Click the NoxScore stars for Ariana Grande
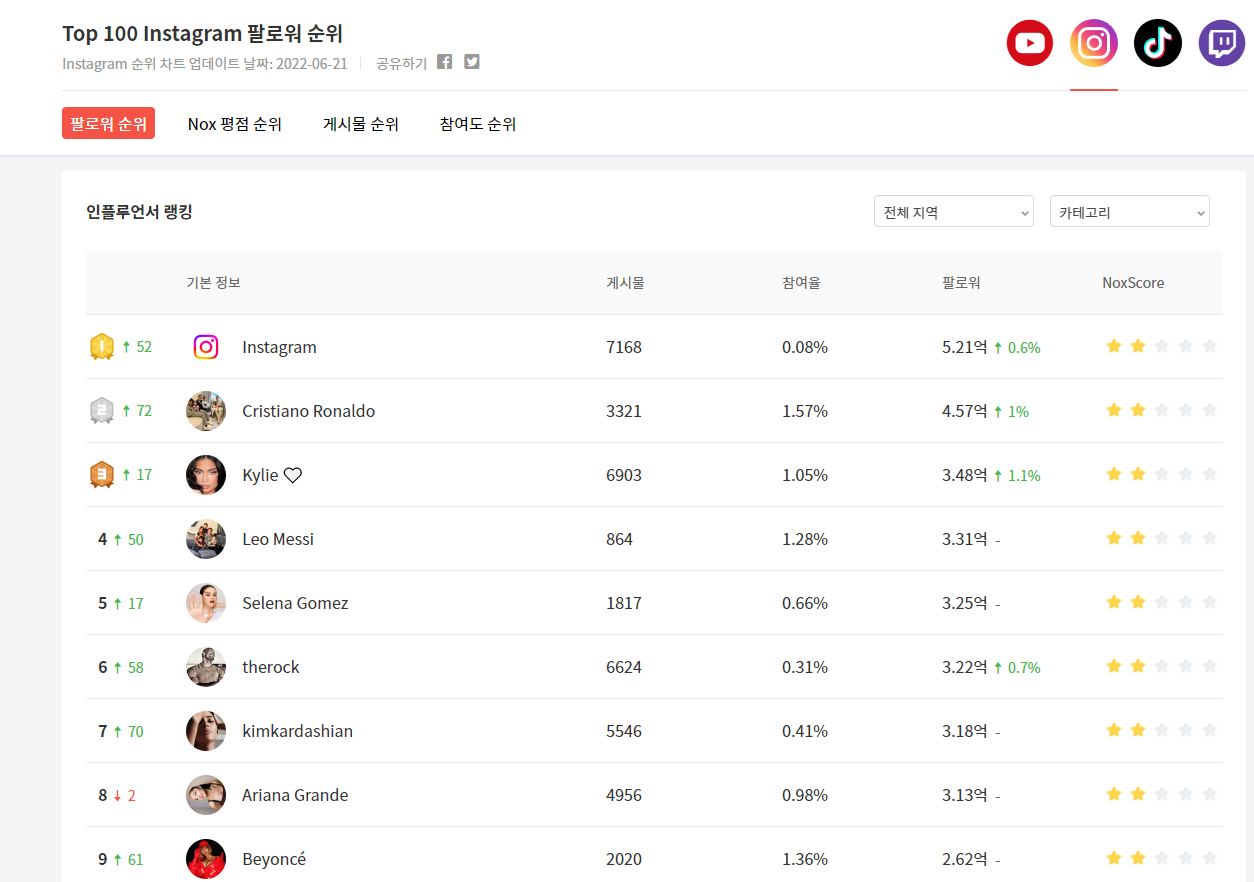 click(x=1161, y=794)
